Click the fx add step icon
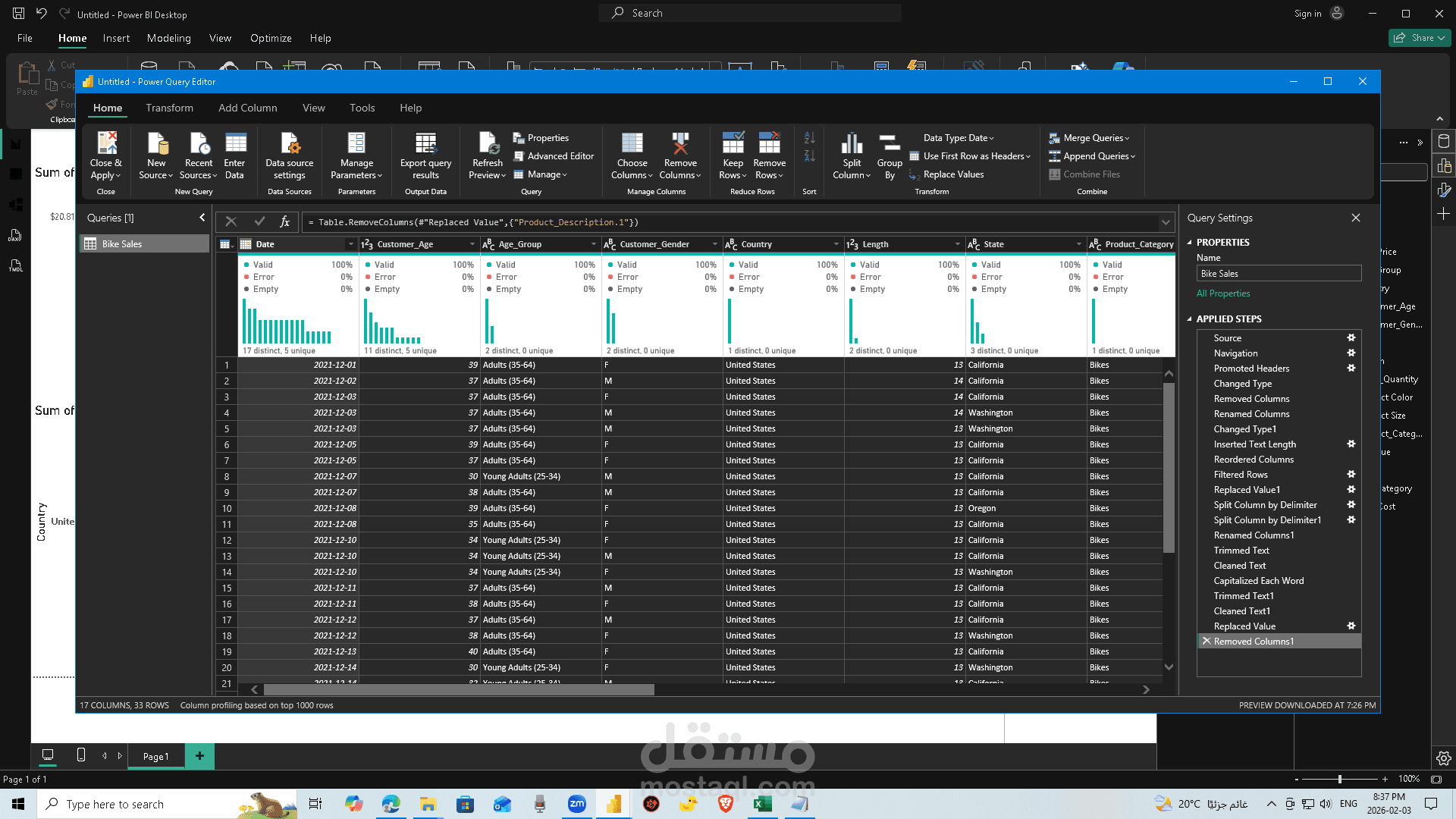 tap(285, 221)
